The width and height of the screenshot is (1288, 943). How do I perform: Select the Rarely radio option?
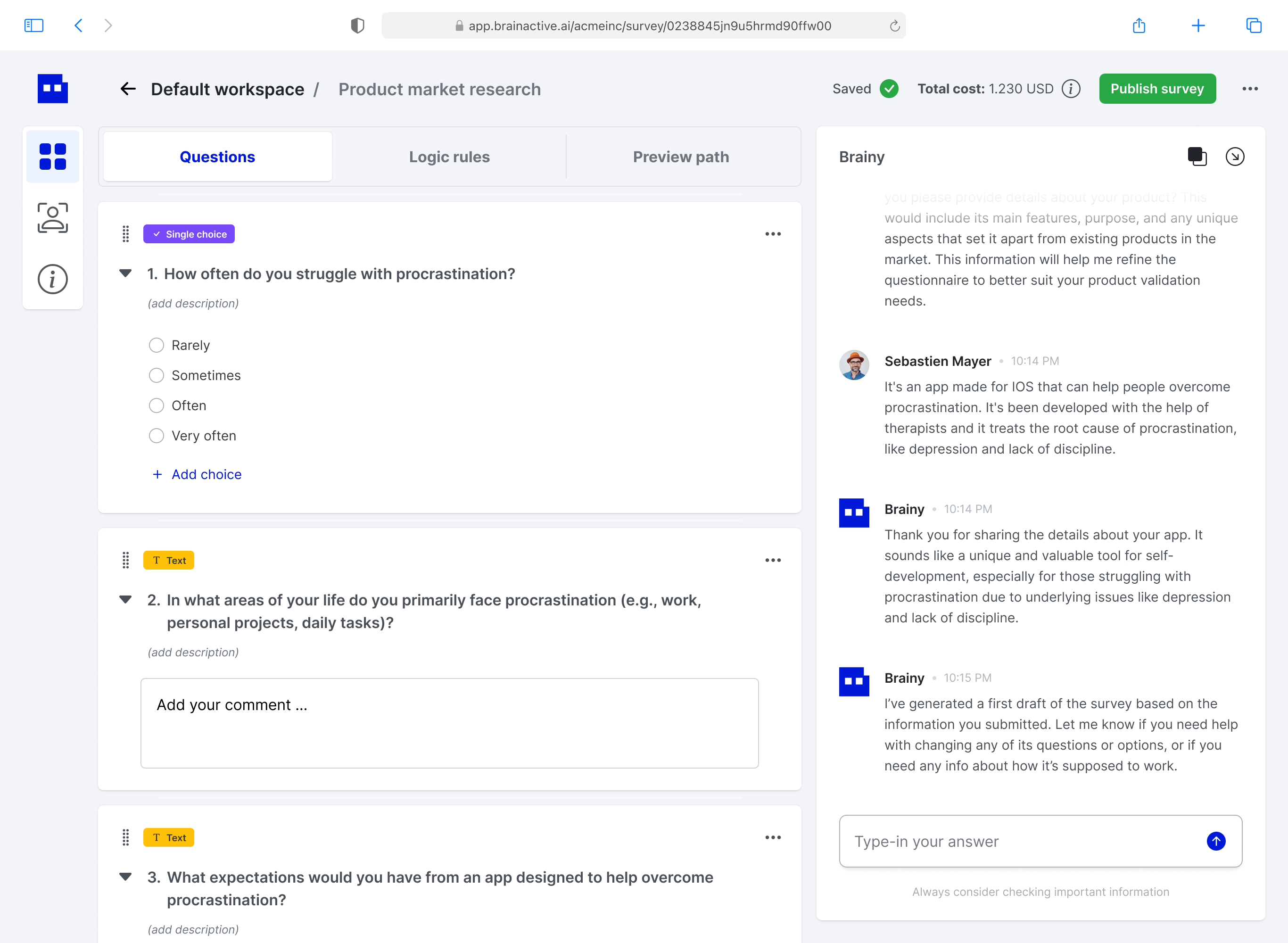[x=157, y=345]
